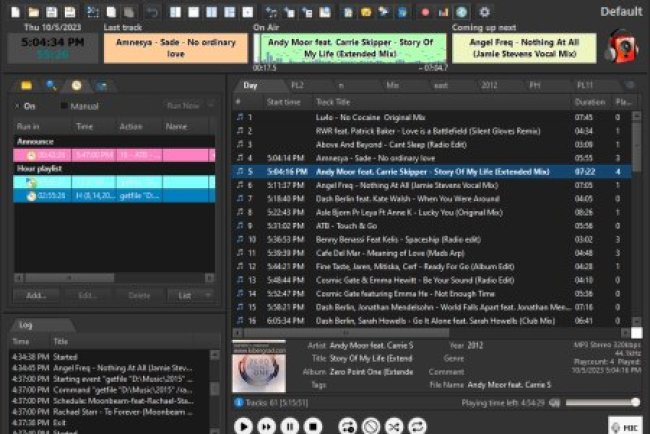Click the teal globe broadcast toolbar icon
This screenshot has width=650, height=434.
462,12
